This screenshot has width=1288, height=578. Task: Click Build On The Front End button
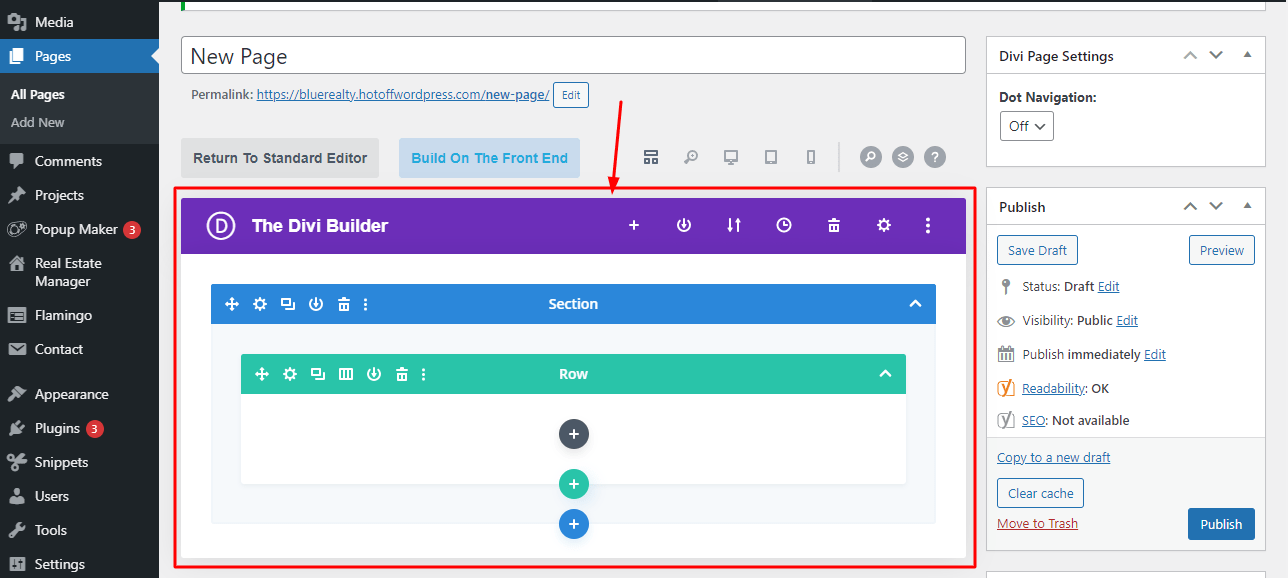[x=489, y=158]
